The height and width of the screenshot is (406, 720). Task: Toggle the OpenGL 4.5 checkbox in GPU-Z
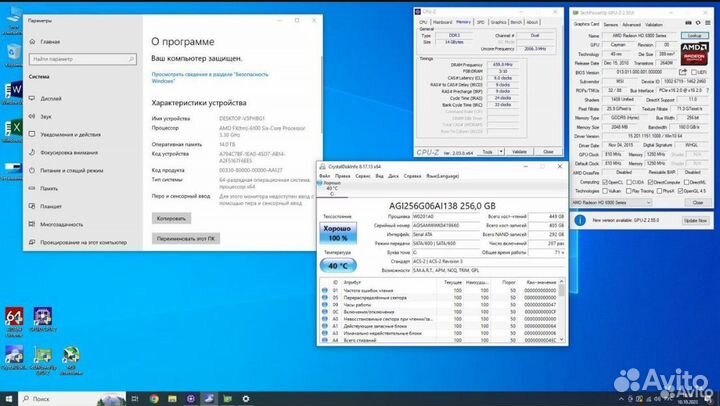coord(680,191)
